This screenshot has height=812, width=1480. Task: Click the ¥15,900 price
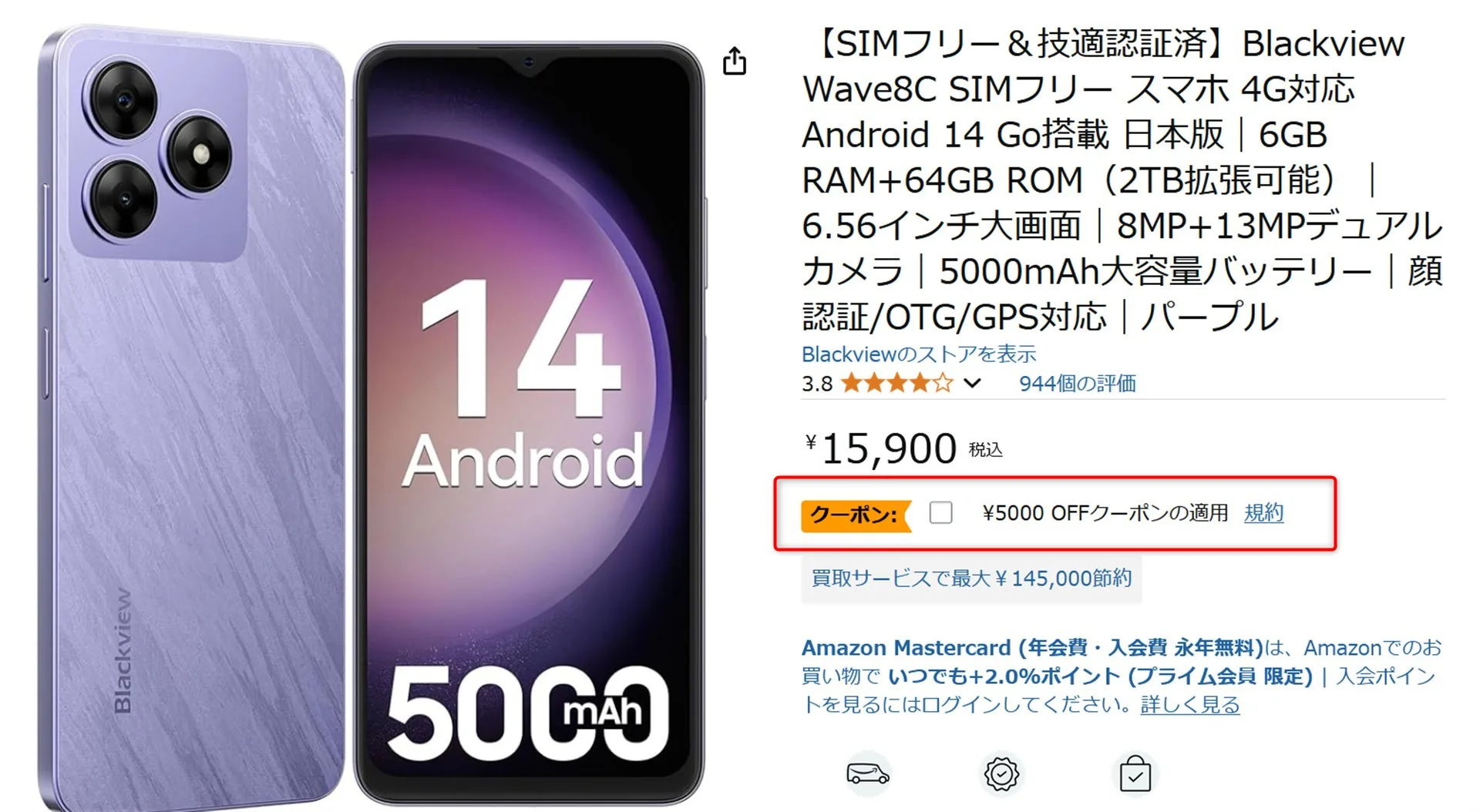pos(881,448)
